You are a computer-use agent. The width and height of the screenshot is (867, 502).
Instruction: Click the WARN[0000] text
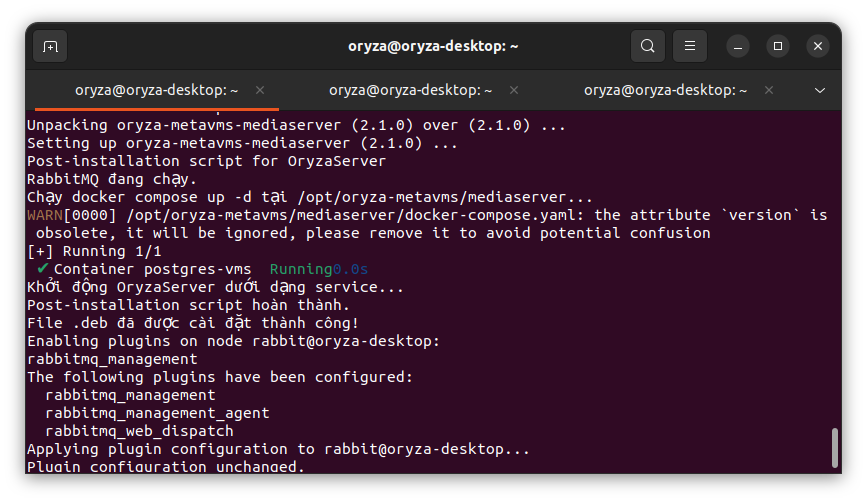click(72, 215)
